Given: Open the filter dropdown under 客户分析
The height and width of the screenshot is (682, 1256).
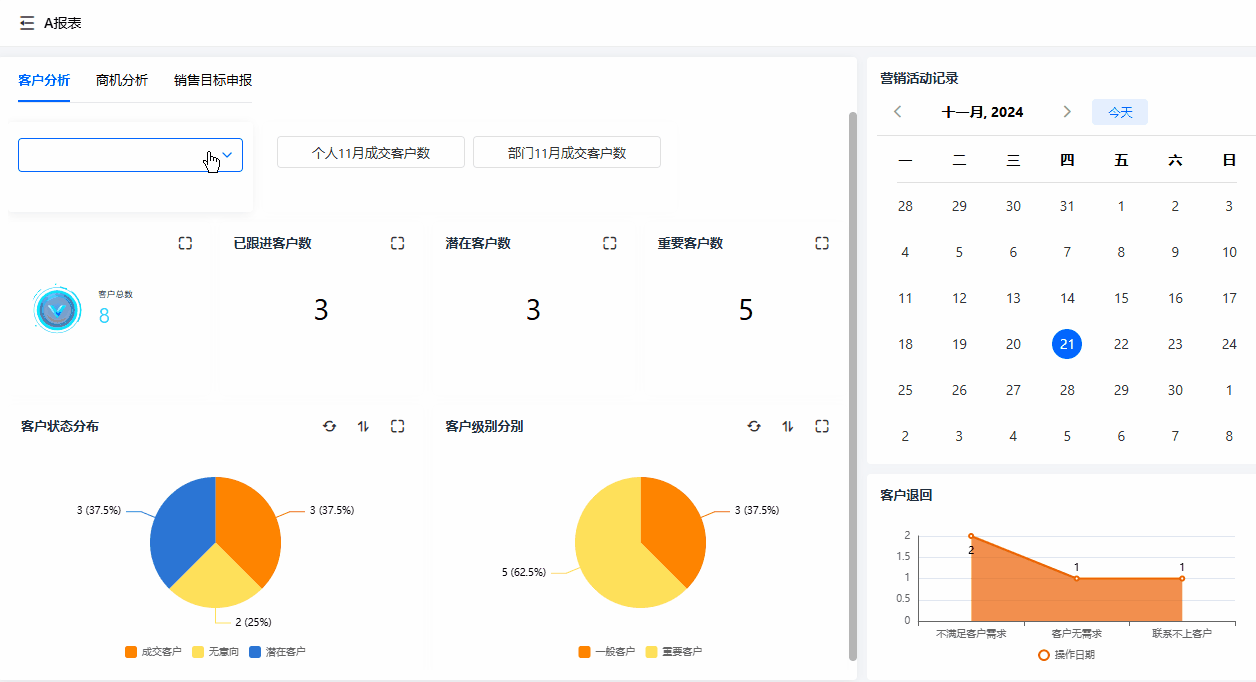Looking at the screenshot, I should click(130, 155).
